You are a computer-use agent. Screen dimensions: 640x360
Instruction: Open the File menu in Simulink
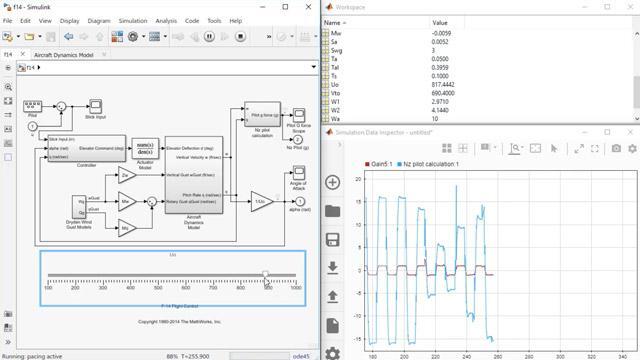[7, 21]
